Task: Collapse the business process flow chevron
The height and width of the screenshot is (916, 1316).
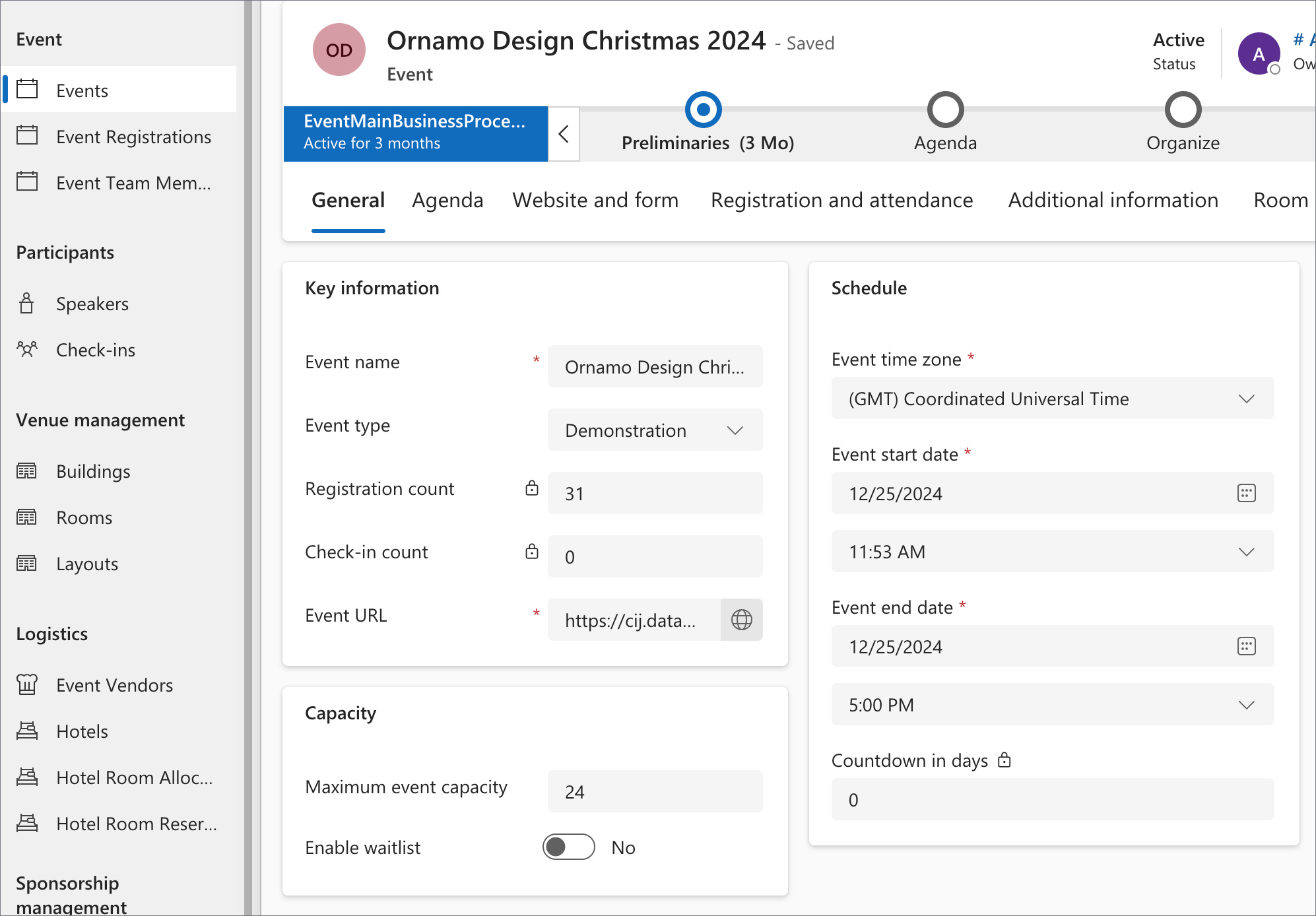Action: coord(564,134)
